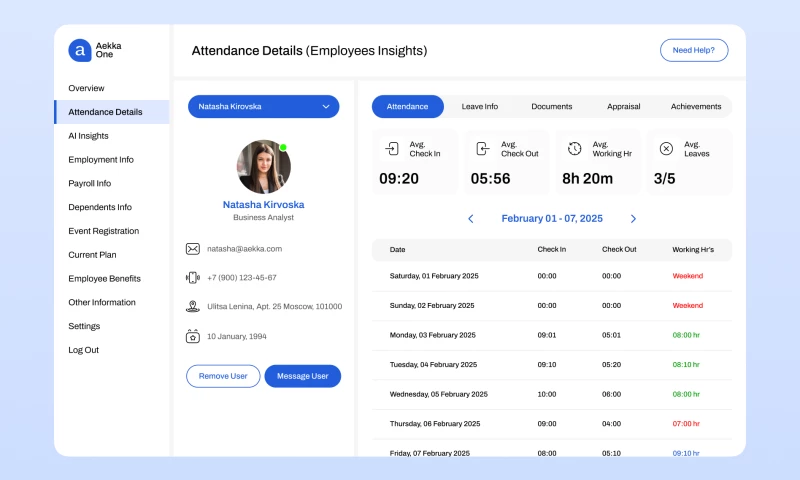Select the Thursday, 06 February 2025 row
This screenshot has width=800, height=480.
(552, 424)
